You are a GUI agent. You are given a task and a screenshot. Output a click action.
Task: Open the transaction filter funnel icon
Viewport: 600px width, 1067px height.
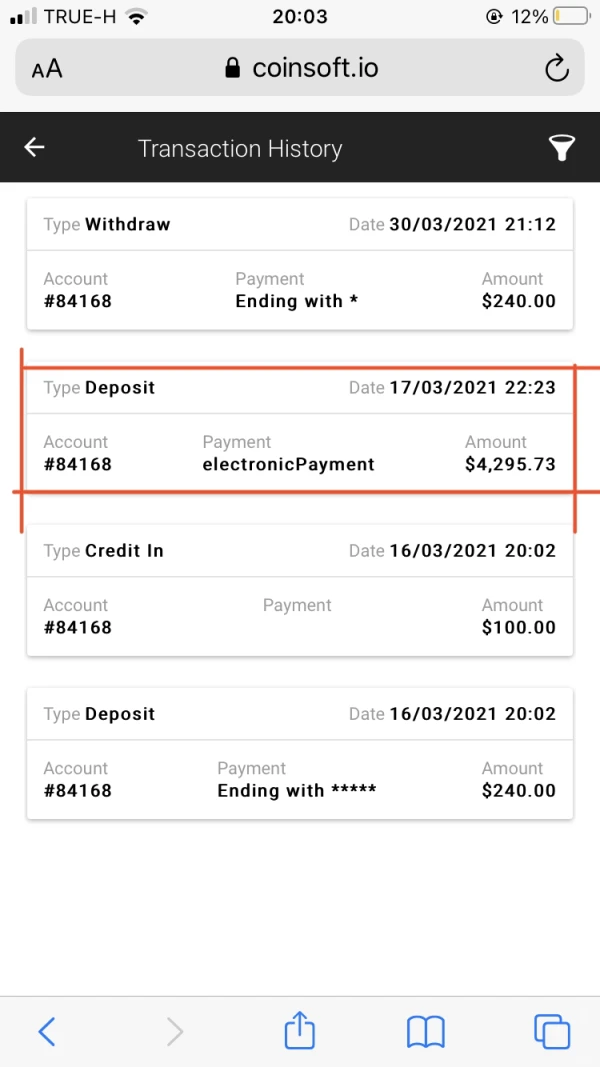point(562,149)
